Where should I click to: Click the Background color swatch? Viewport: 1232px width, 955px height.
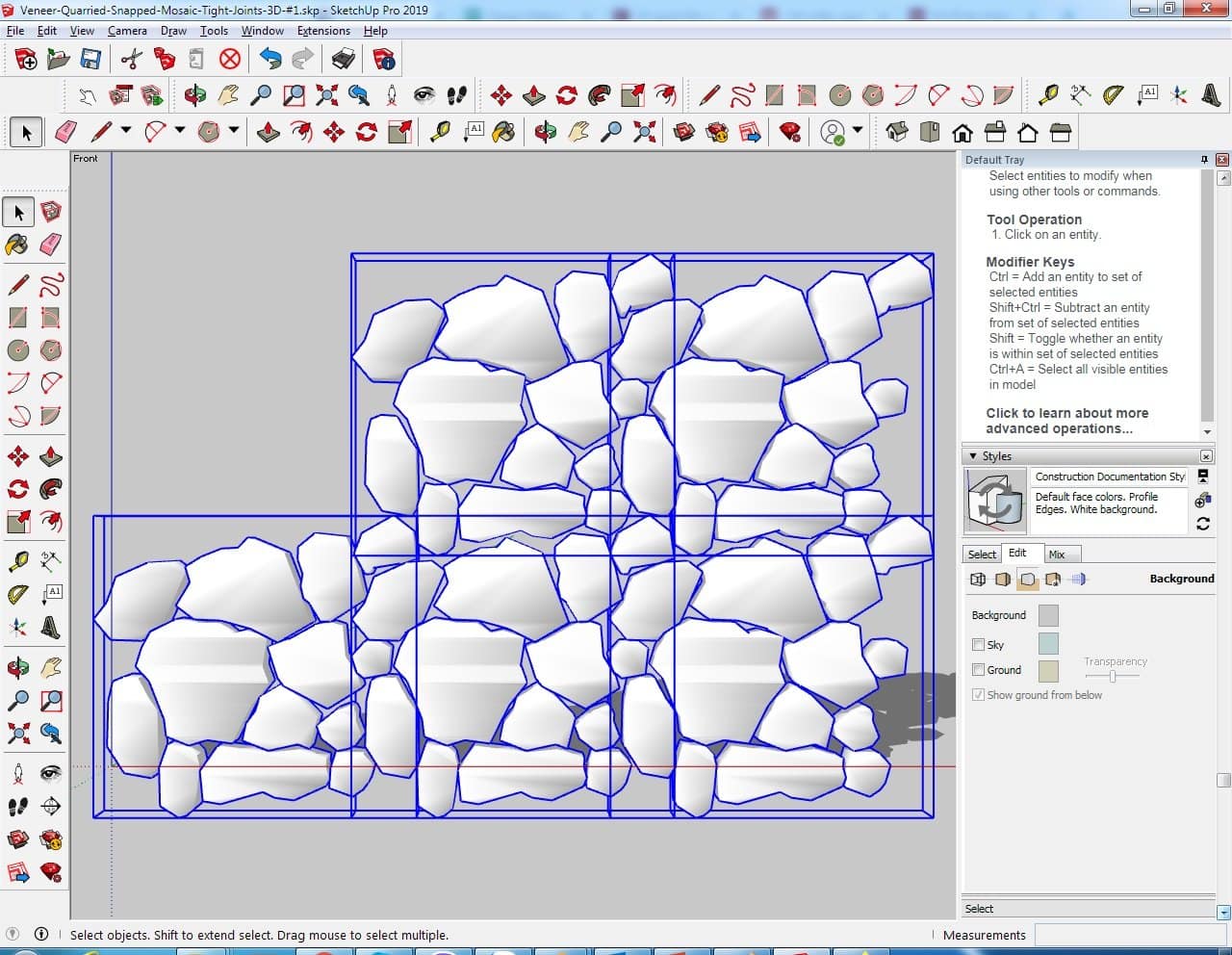(1048, 615)
